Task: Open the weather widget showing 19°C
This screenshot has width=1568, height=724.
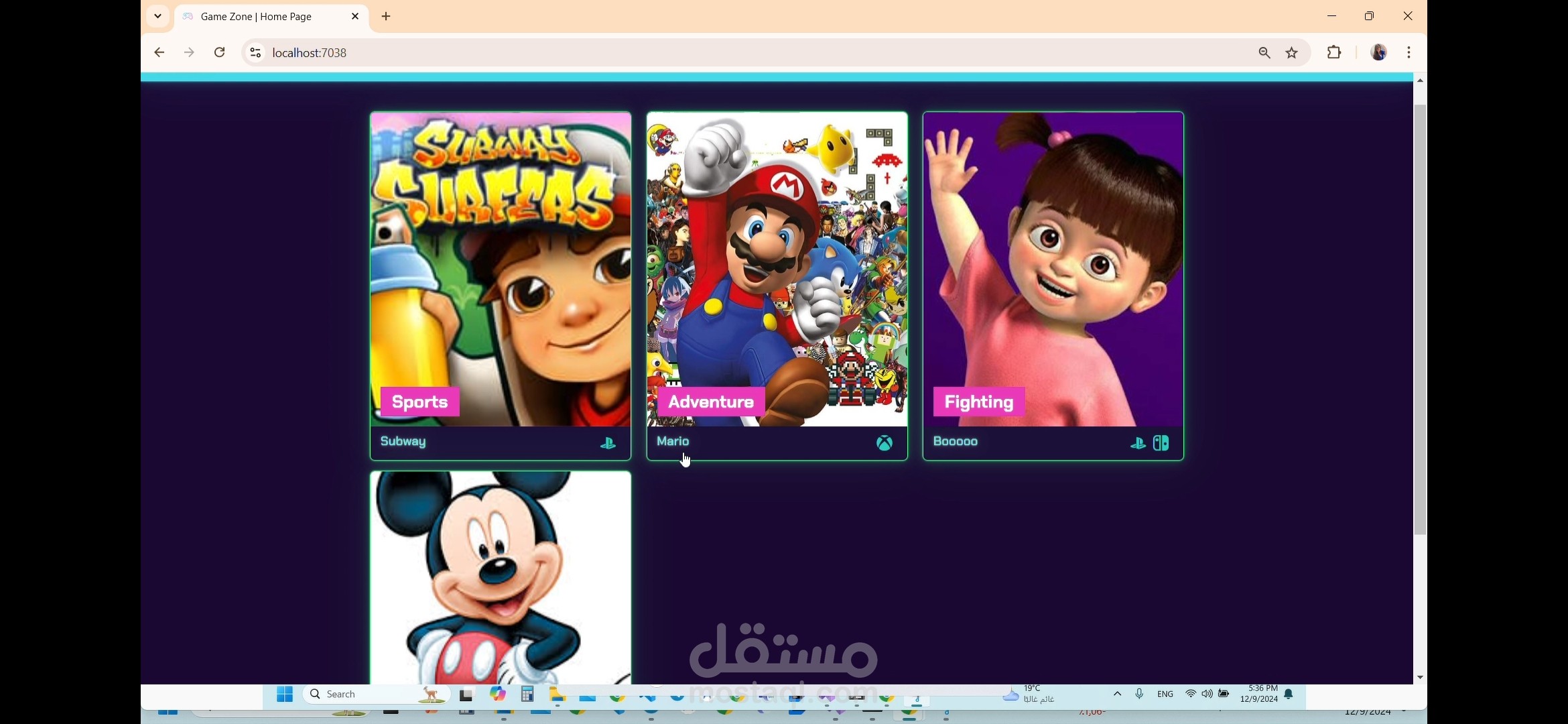Action: tap(1029, 695)
